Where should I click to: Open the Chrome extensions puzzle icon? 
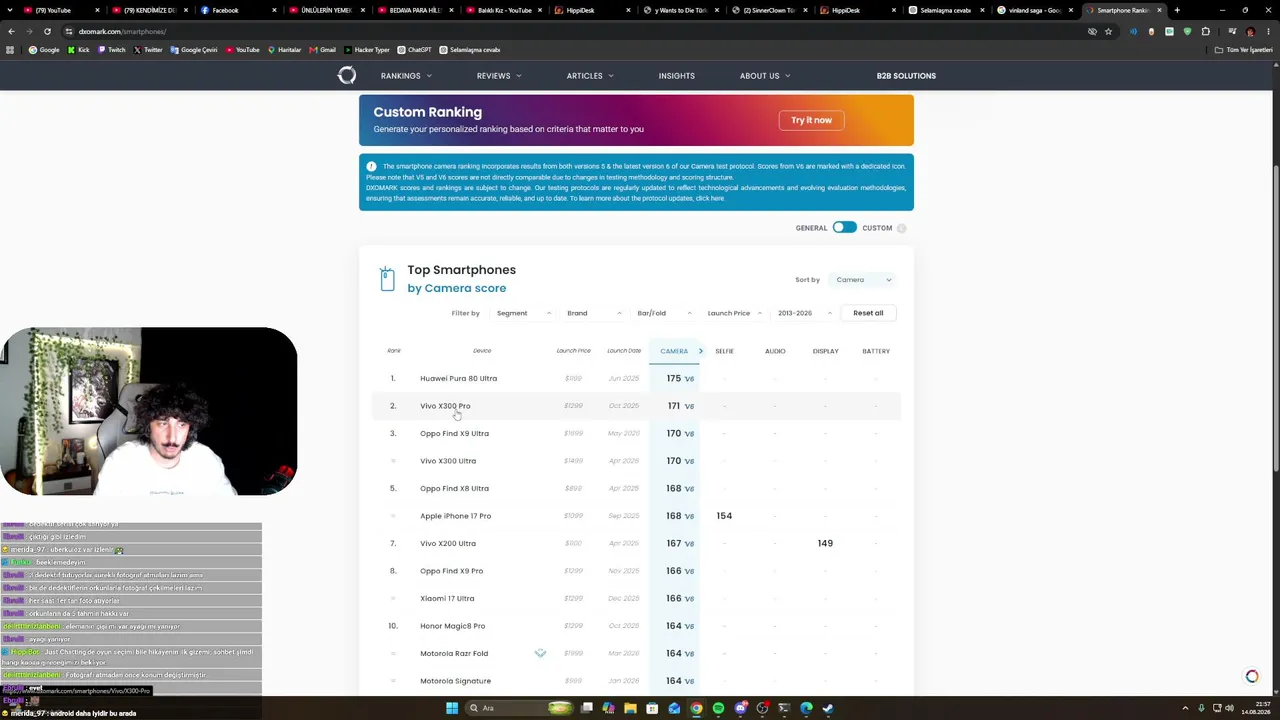pos(1206,31)
